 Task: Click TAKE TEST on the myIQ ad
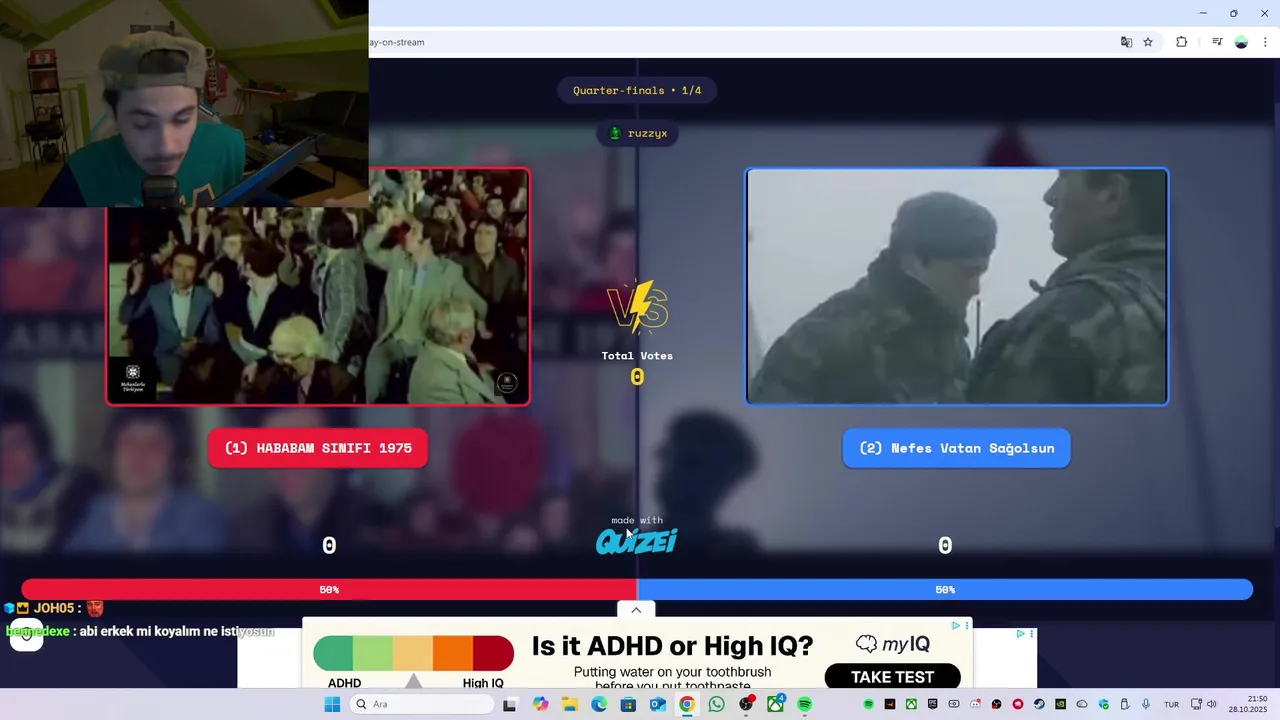892,677
